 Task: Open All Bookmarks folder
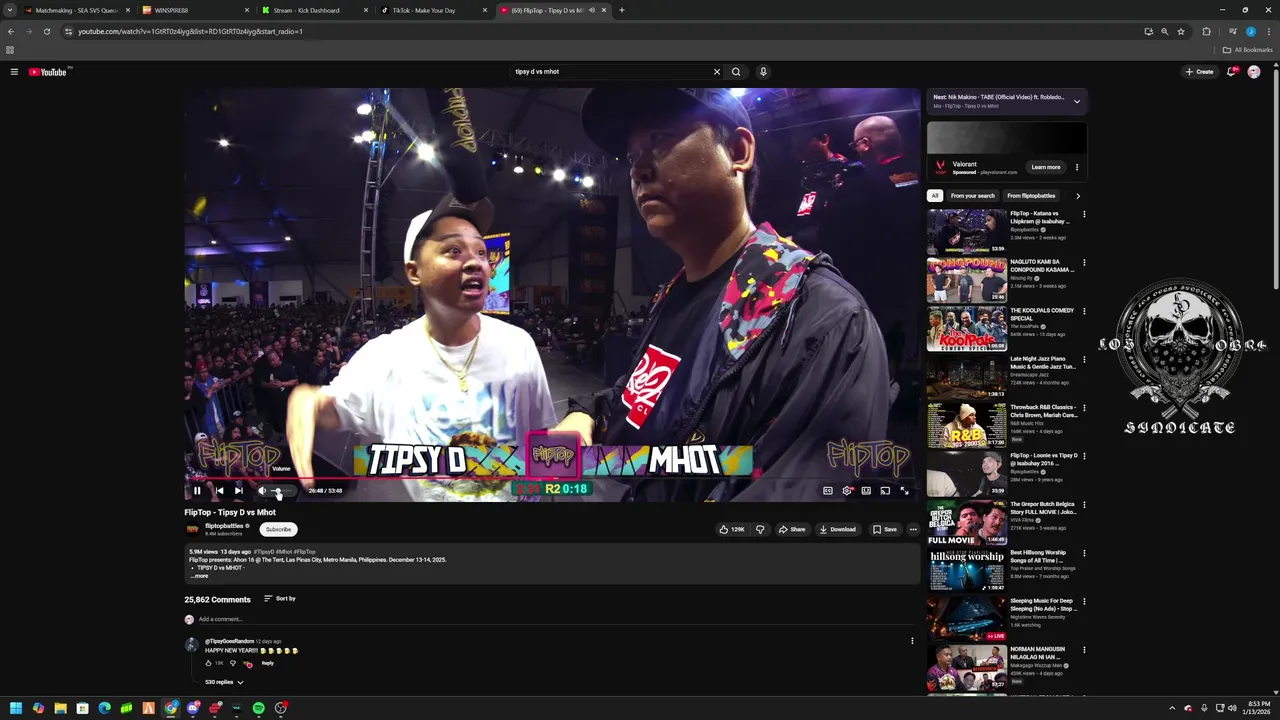(1248, 50)
